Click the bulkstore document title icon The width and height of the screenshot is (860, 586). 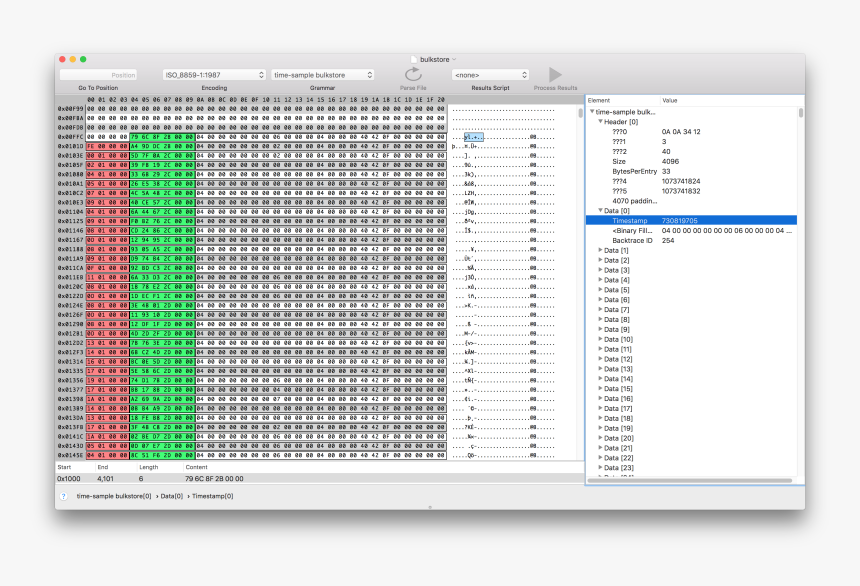pos(414,59)
